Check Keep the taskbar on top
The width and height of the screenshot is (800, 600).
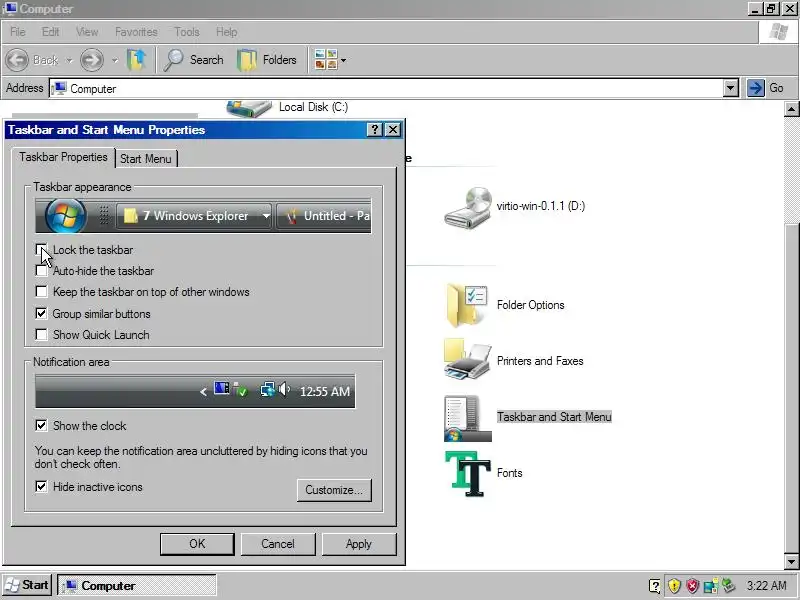click(x=41, y=291)
